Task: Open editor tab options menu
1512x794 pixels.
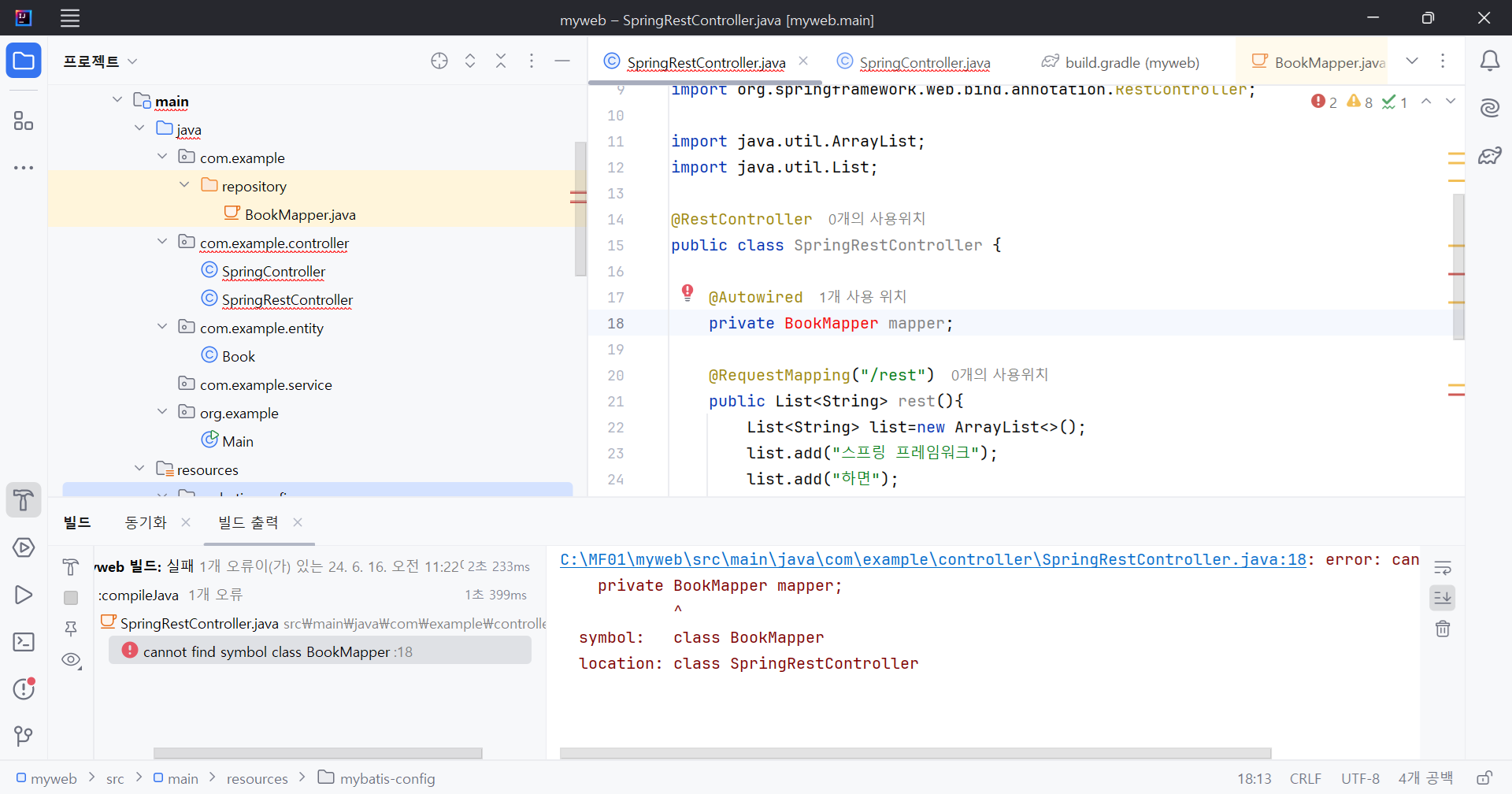Action: pyautogui.click(x=1443, y=61)
